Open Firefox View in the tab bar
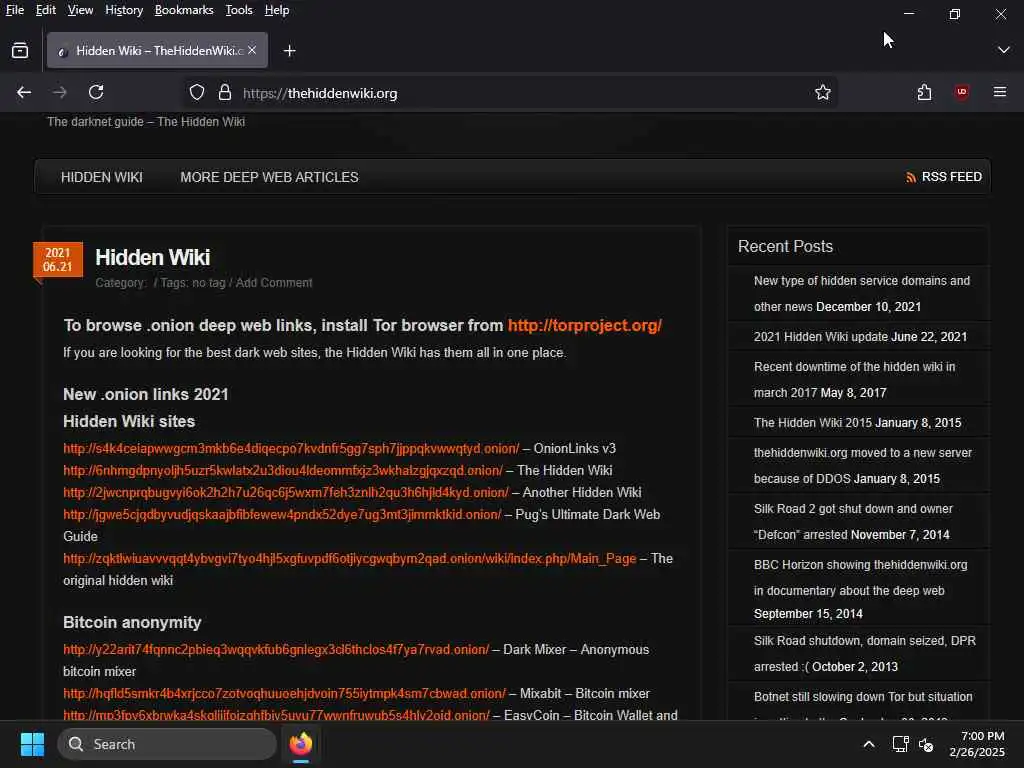 [x=20, y=50]
